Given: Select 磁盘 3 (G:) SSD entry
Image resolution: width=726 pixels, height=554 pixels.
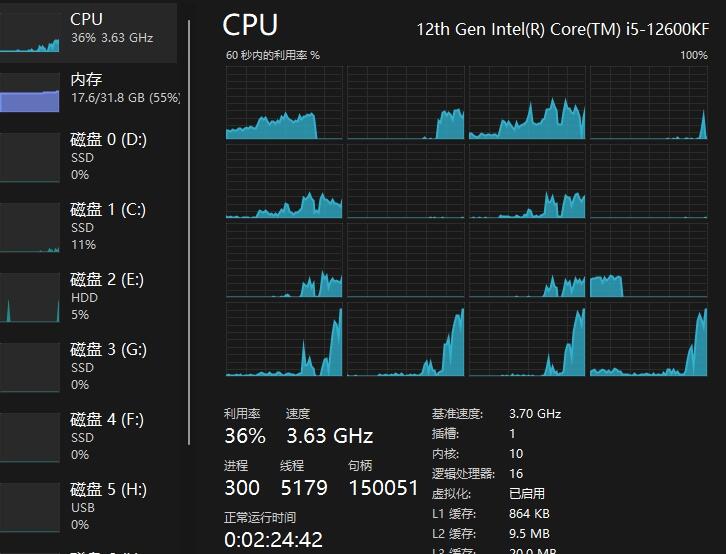Looking at the screenshot, I should (x=108, y=366).
